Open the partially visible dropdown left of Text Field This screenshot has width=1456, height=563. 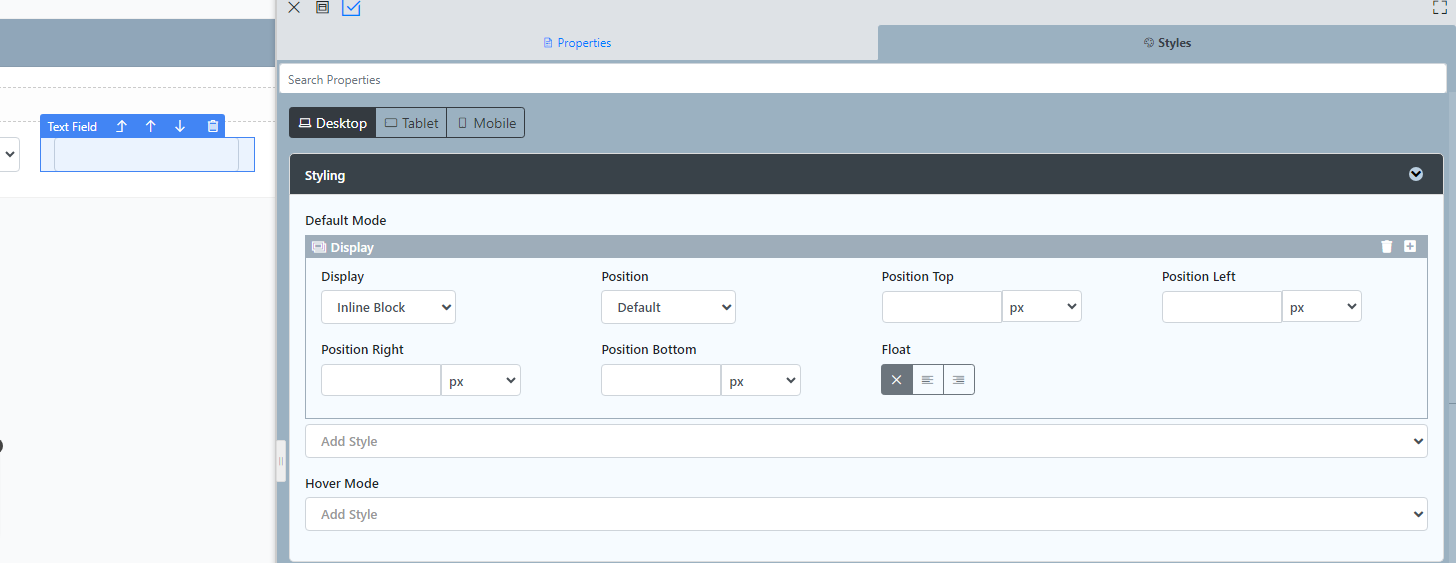pos(9,154)
